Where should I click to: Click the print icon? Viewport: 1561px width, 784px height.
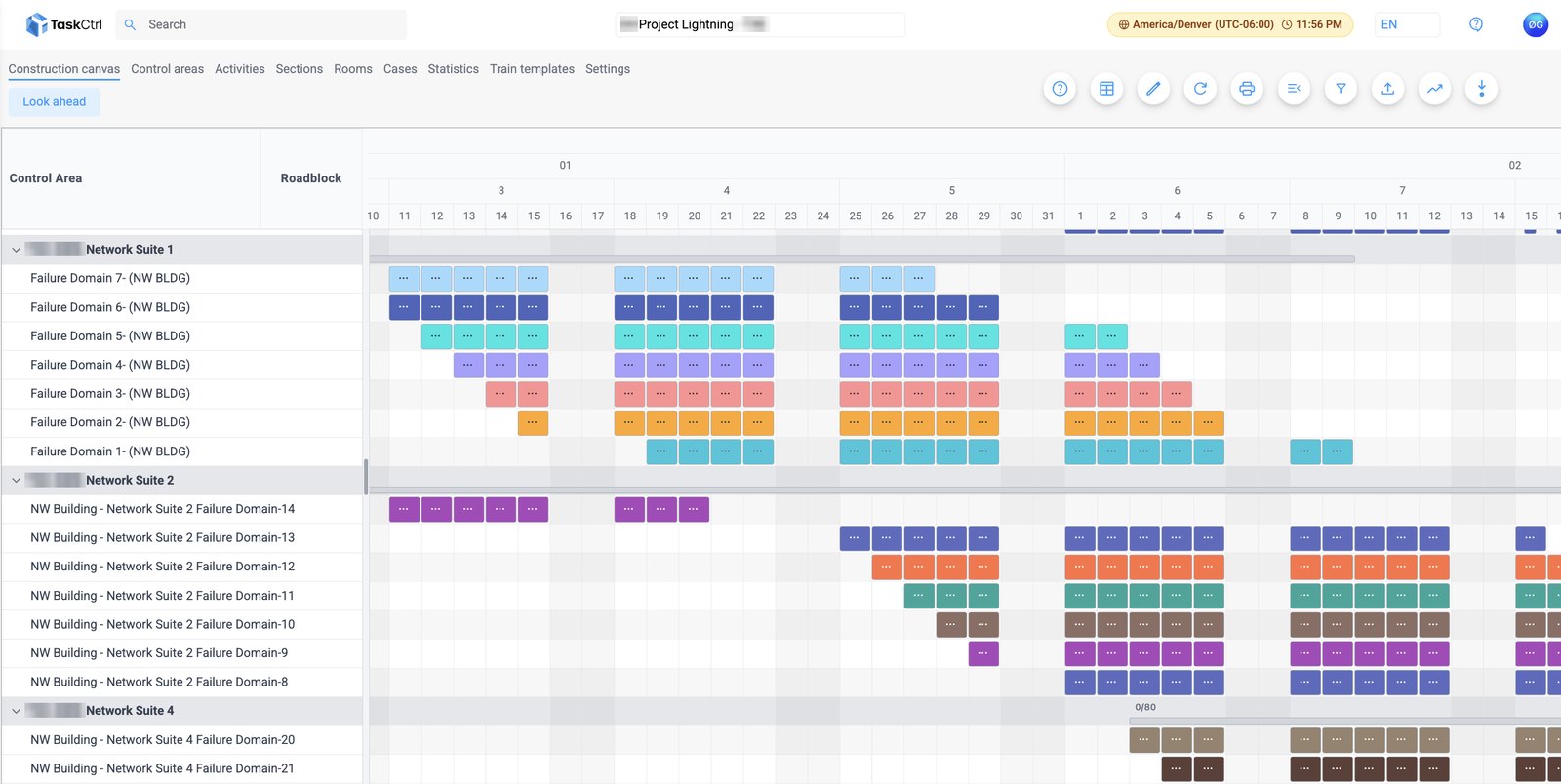1247,89
